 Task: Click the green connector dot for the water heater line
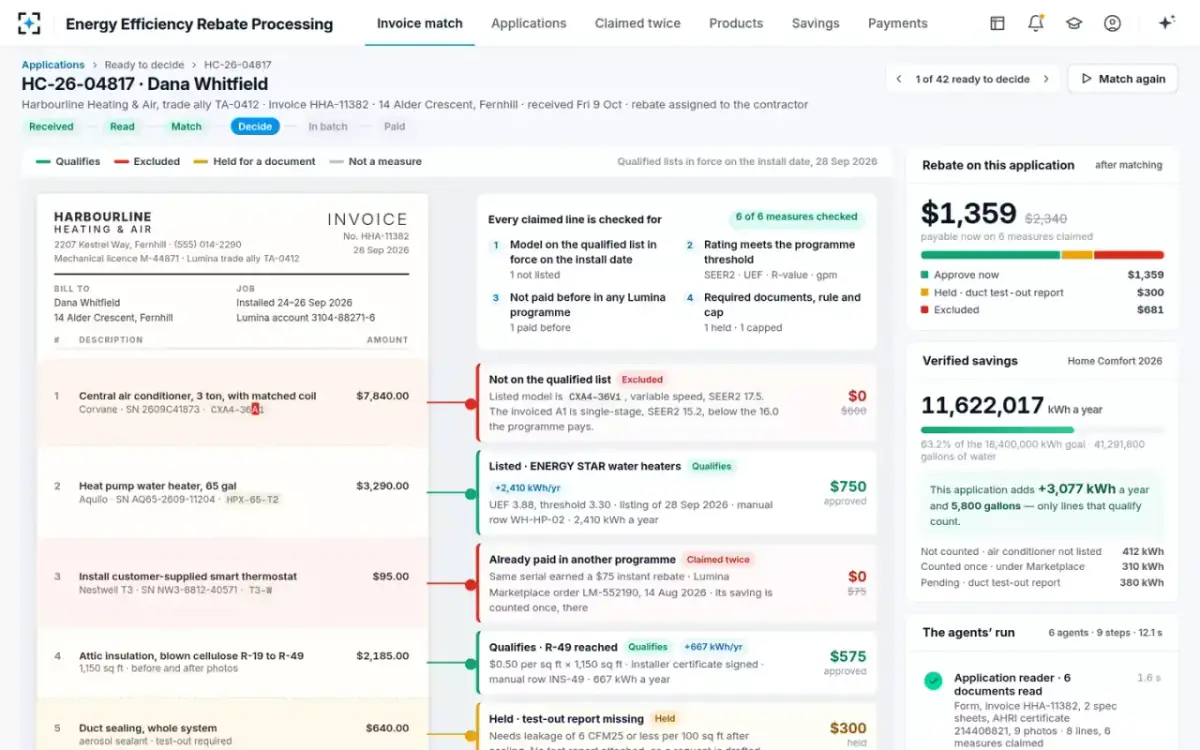coord(471,493)
